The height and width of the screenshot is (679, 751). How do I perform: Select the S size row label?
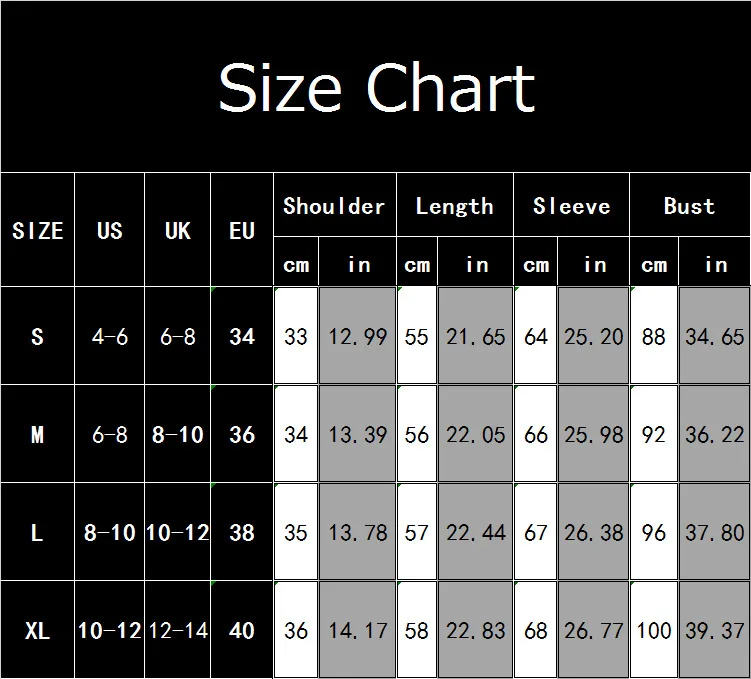[37, 336]
